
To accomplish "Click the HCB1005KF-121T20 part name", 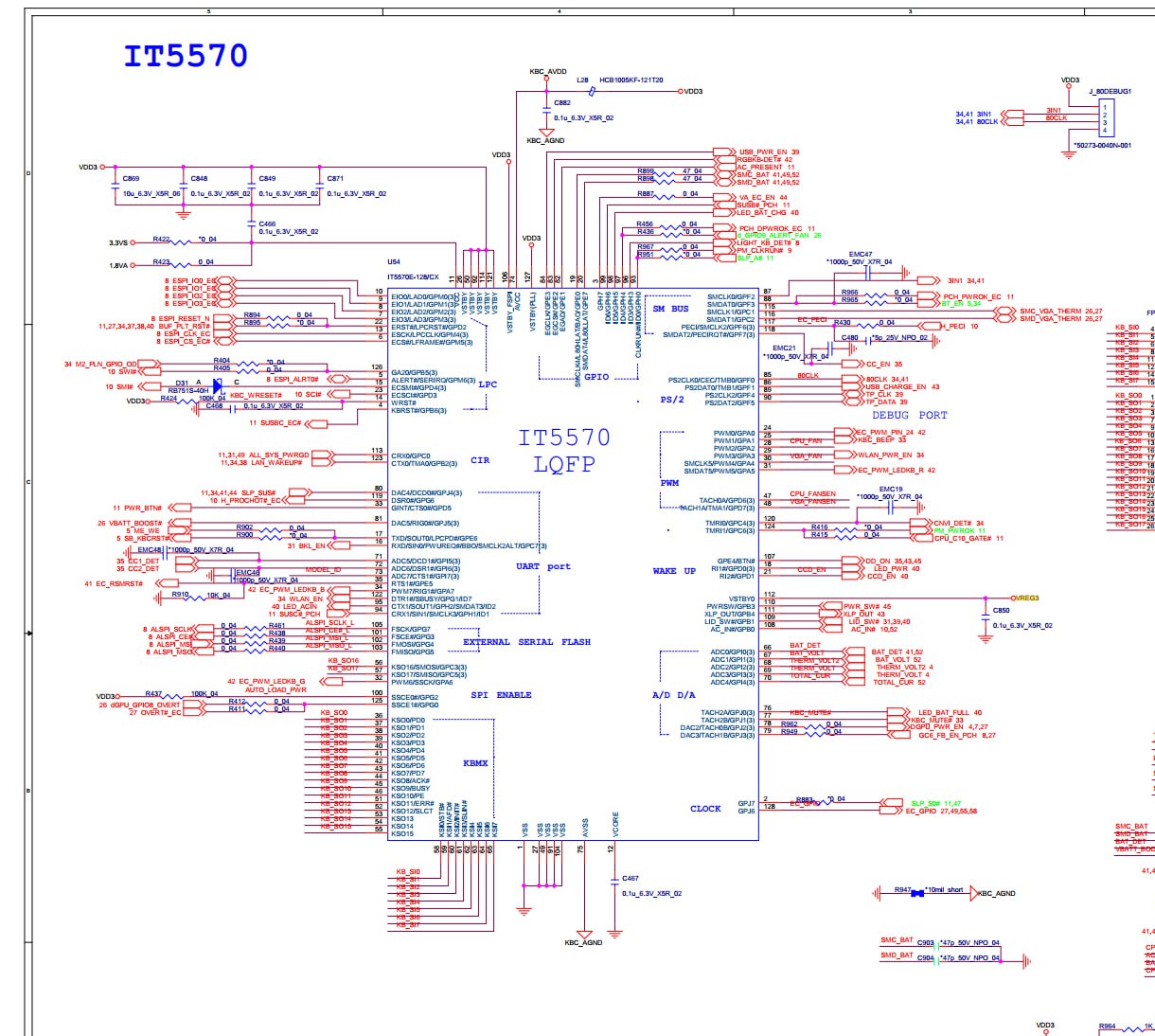I will click(x=631, y=80).
